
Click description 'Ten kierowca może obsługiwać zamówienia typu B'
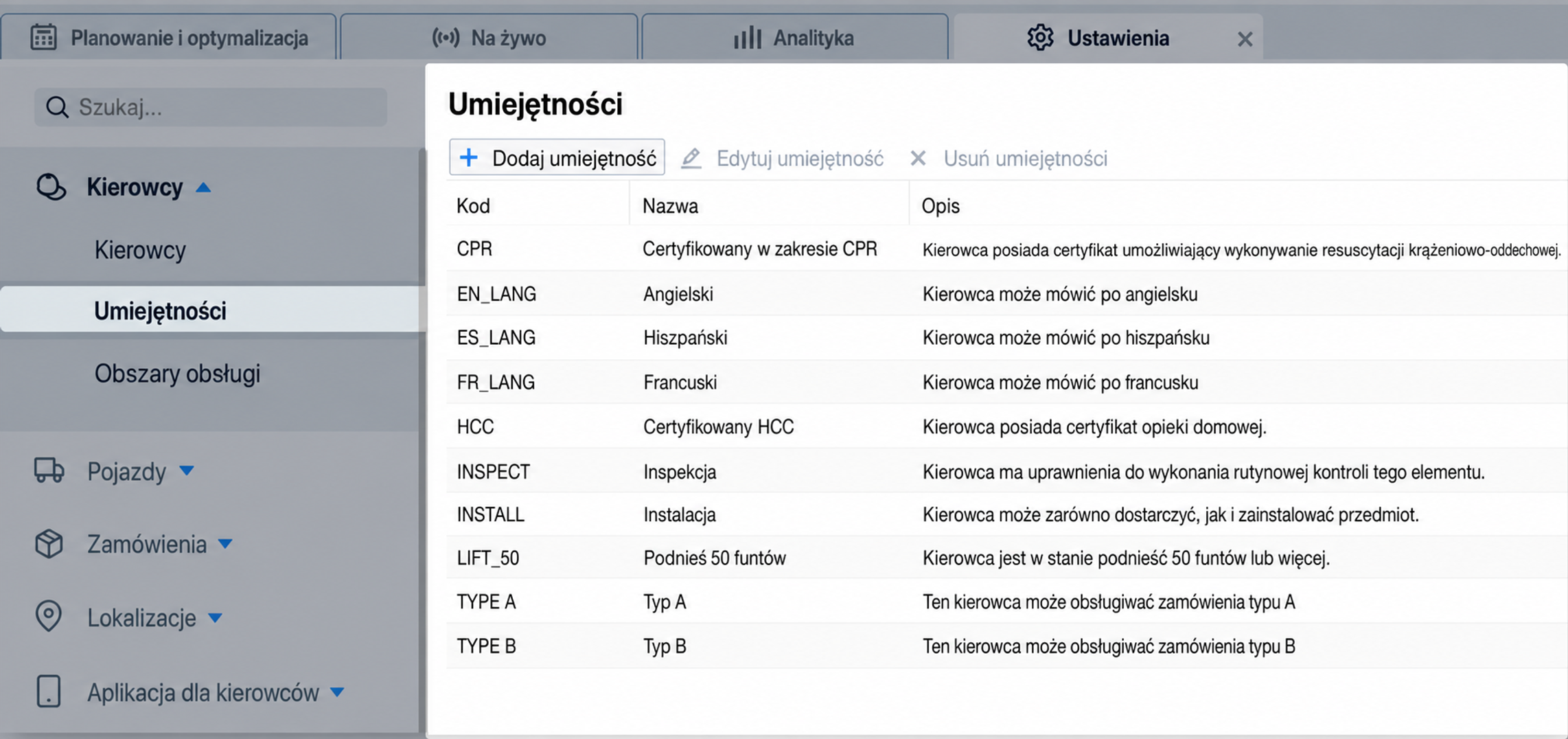point(1108,646)
